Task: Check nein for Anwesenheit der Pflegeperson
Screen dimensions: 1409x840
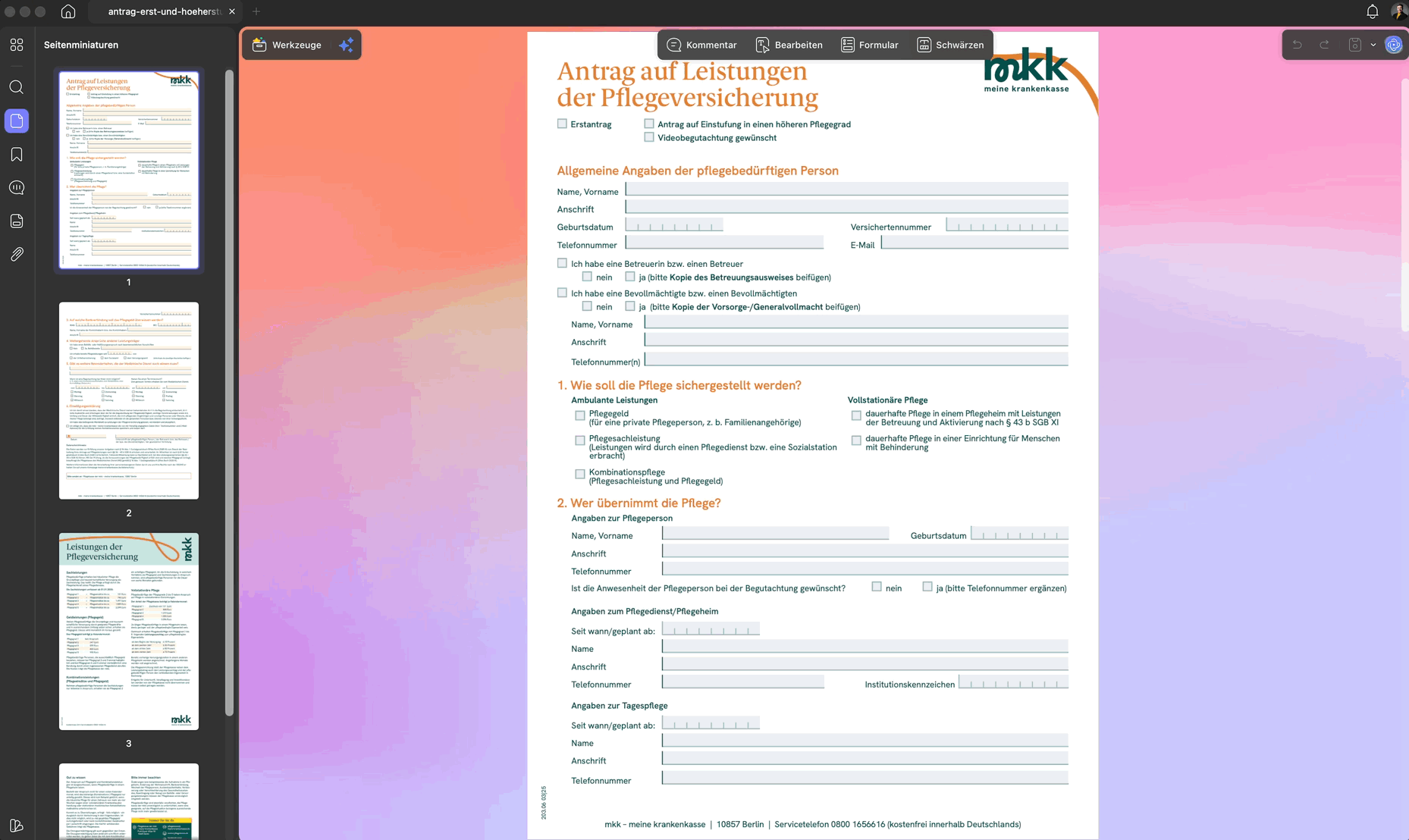Action: pyautogui.click(x=877, y=587)
